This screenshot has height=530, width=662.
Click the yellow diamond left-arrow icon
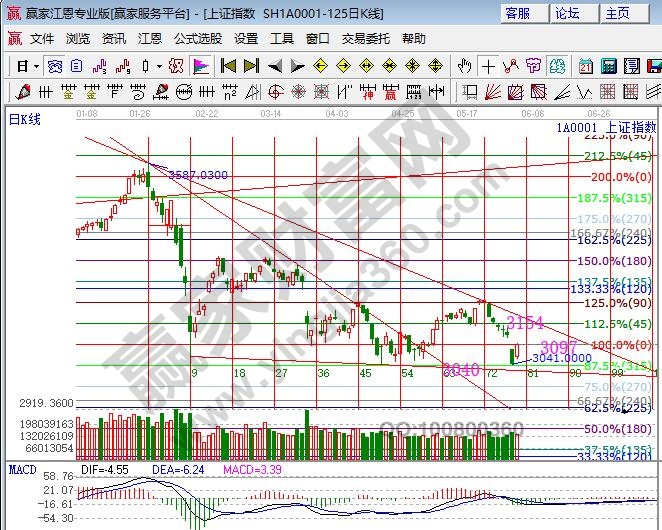[x=320, y=66]
